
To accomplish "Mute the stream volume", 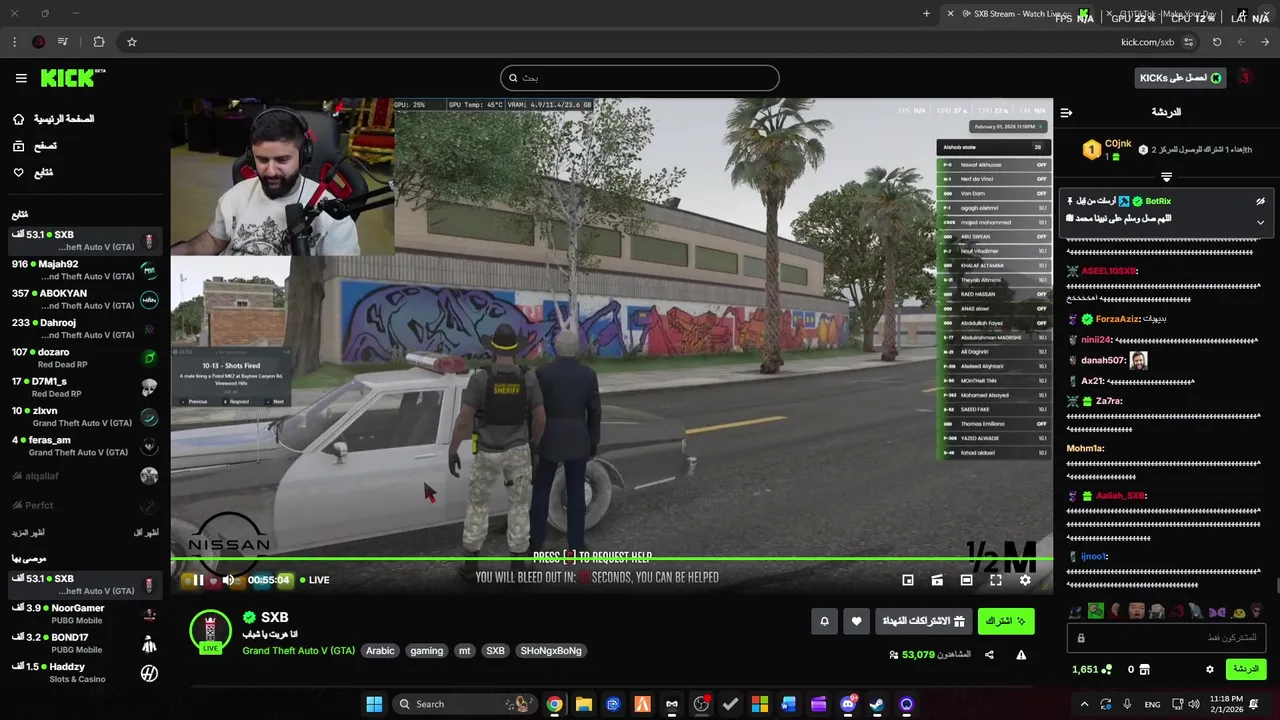I will [x=228, y=580].
